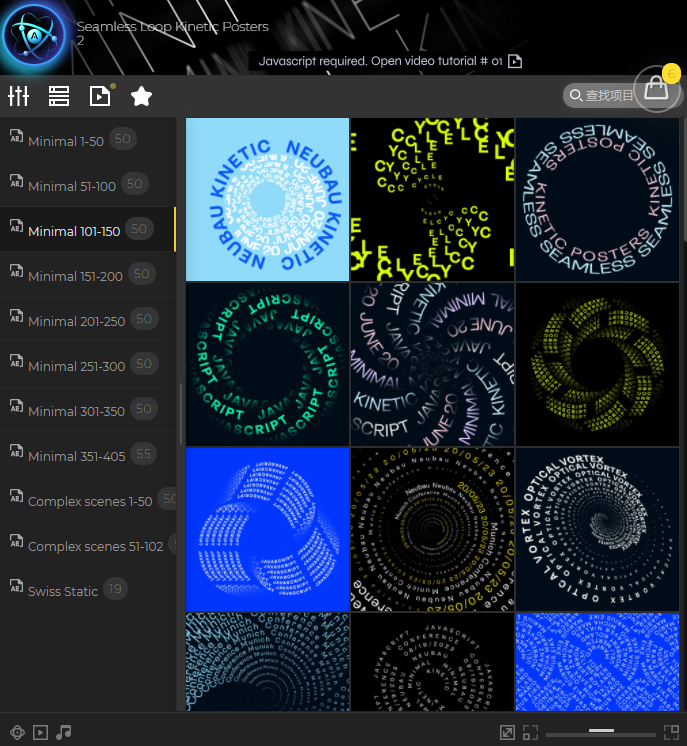Click the AE icon beside Minimal 1-50
The image size is (687, 746).
(16, 136)
